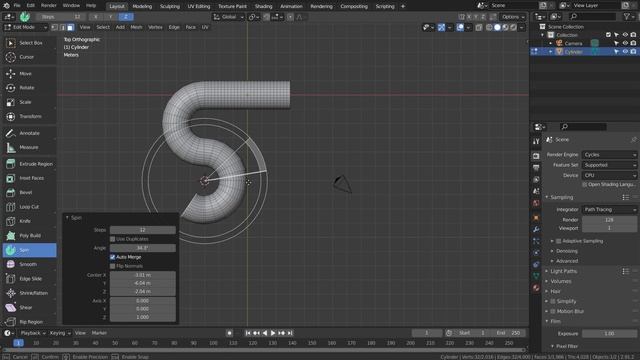Select the Edge Slide tool

[29, 279]
